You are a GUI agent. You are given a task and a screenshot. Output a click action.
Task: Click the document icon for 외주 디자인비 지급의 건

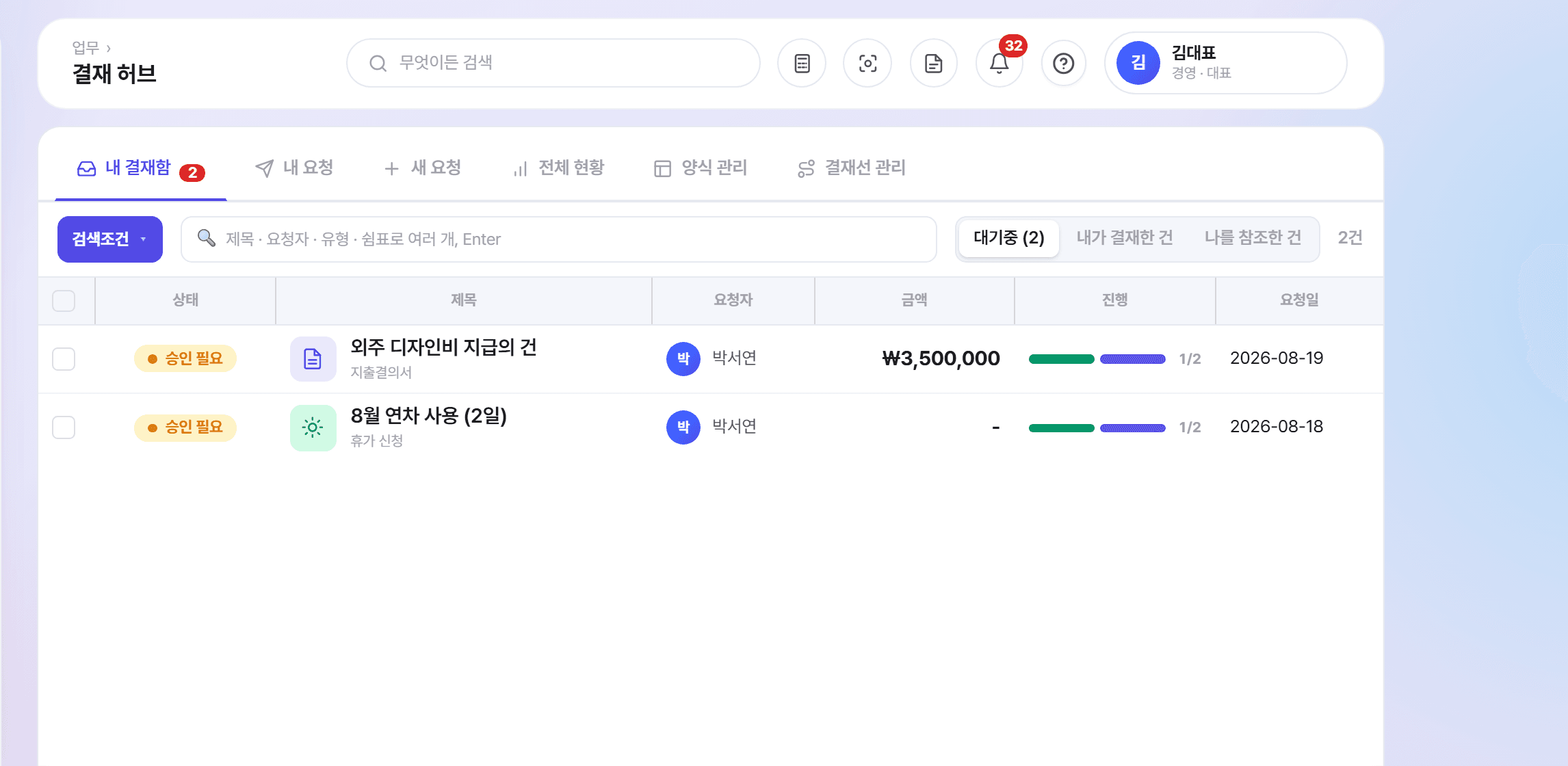pos(313,359)
